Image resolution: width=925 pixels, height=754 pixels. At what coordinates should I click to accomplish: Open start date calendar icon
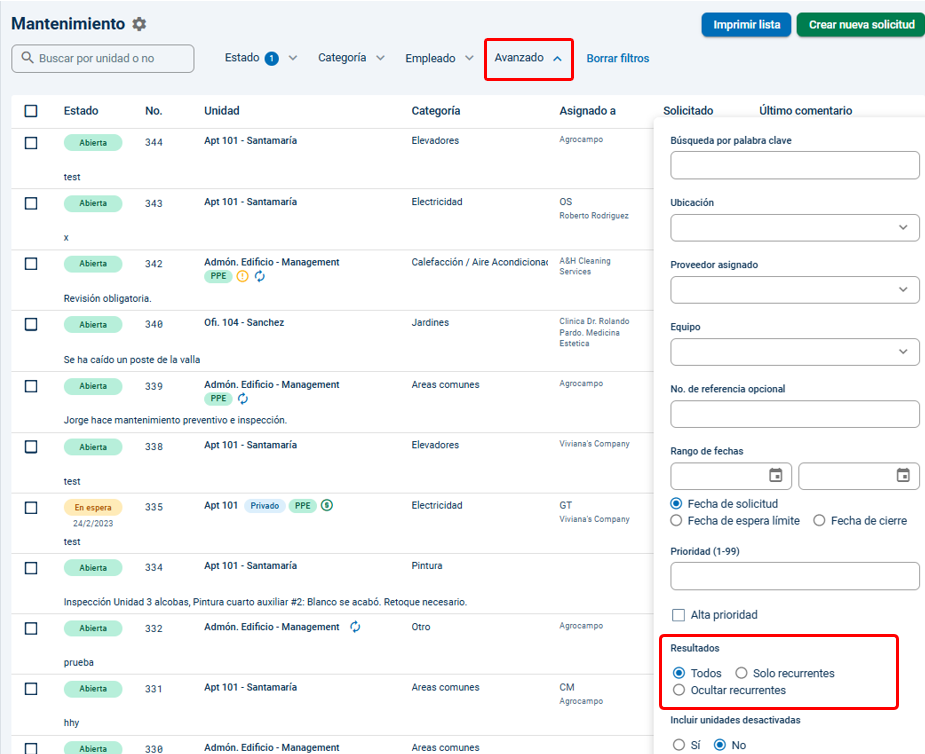point(776,475)
